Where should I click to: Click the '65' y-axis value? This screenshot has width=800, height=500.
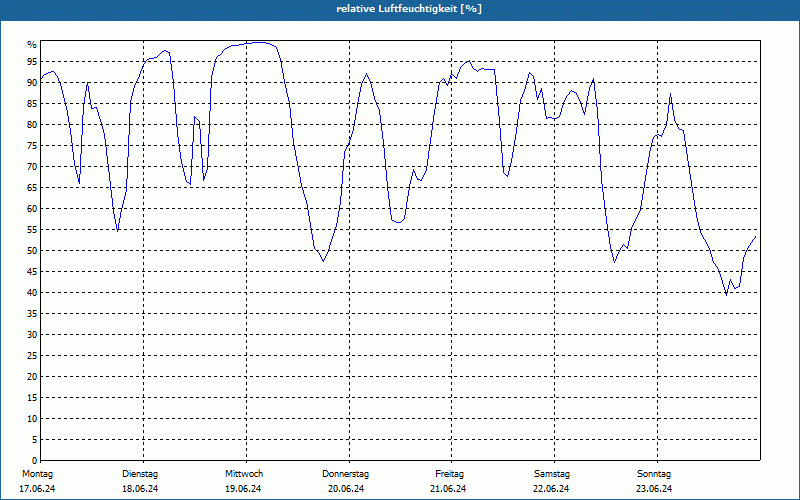(32, 188)
